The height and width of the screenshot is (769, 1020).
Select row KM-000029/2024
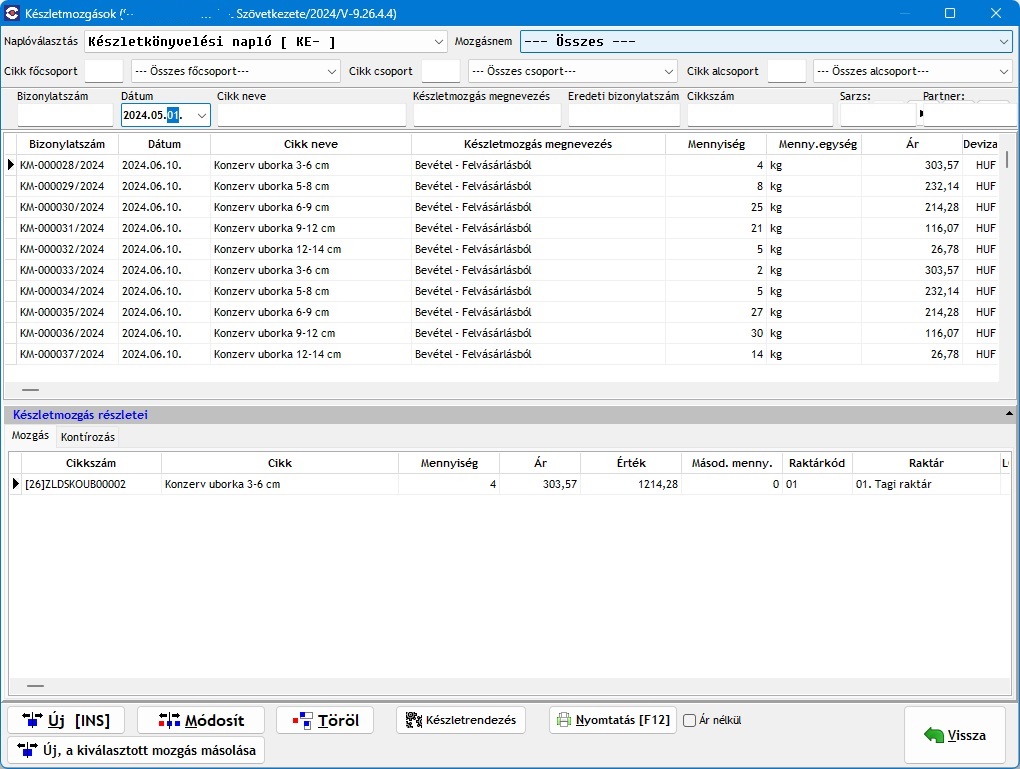pyautogui.click(x=501, y=186)
